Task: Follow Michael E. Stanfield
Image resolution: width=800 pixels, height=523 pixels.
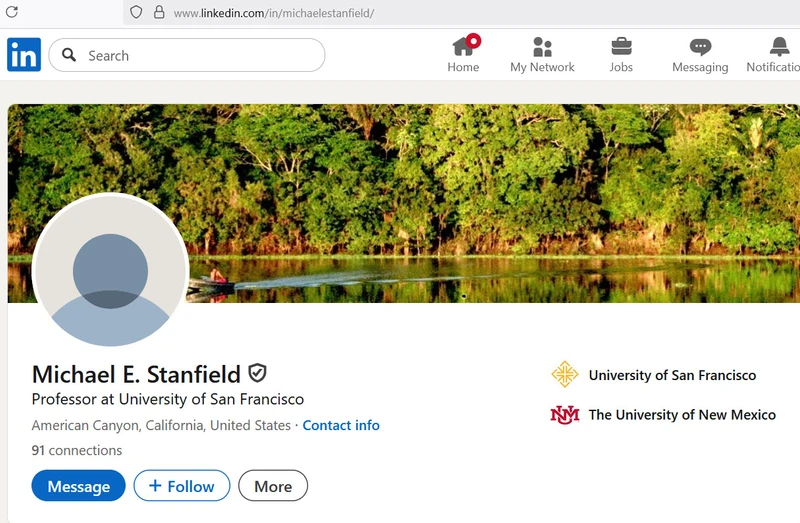Action: coord(182,486)
